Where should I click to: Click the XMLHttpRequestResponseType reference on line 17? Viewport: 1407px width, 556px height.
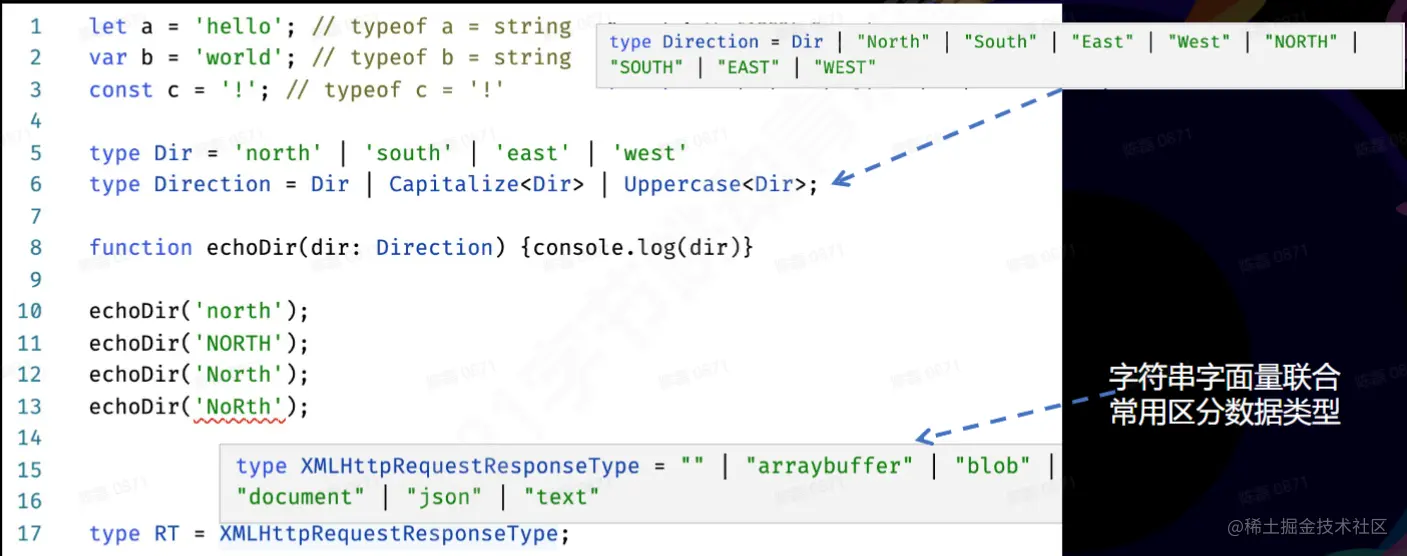388,533
